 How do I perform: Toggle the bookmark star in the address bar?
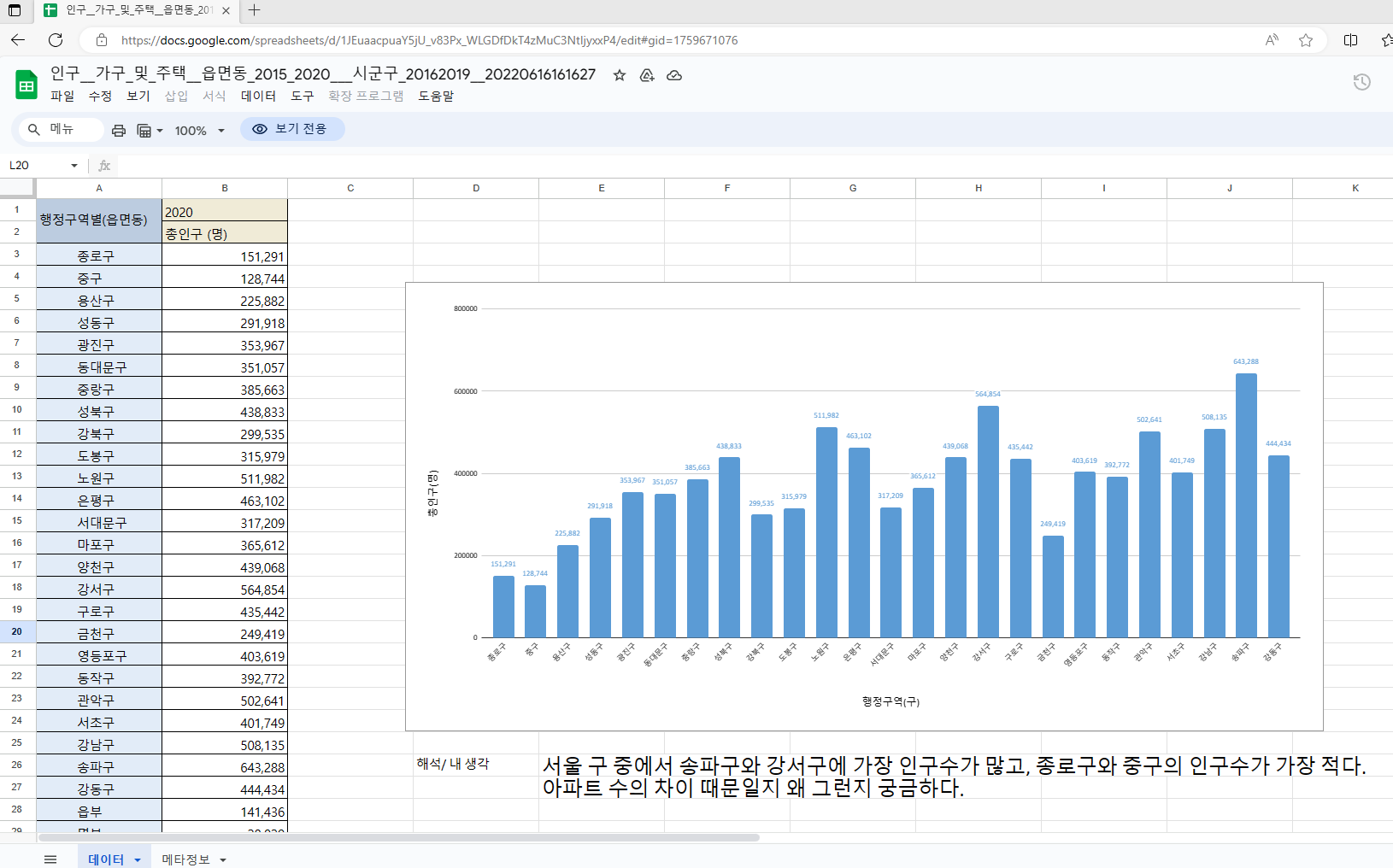1306,39
